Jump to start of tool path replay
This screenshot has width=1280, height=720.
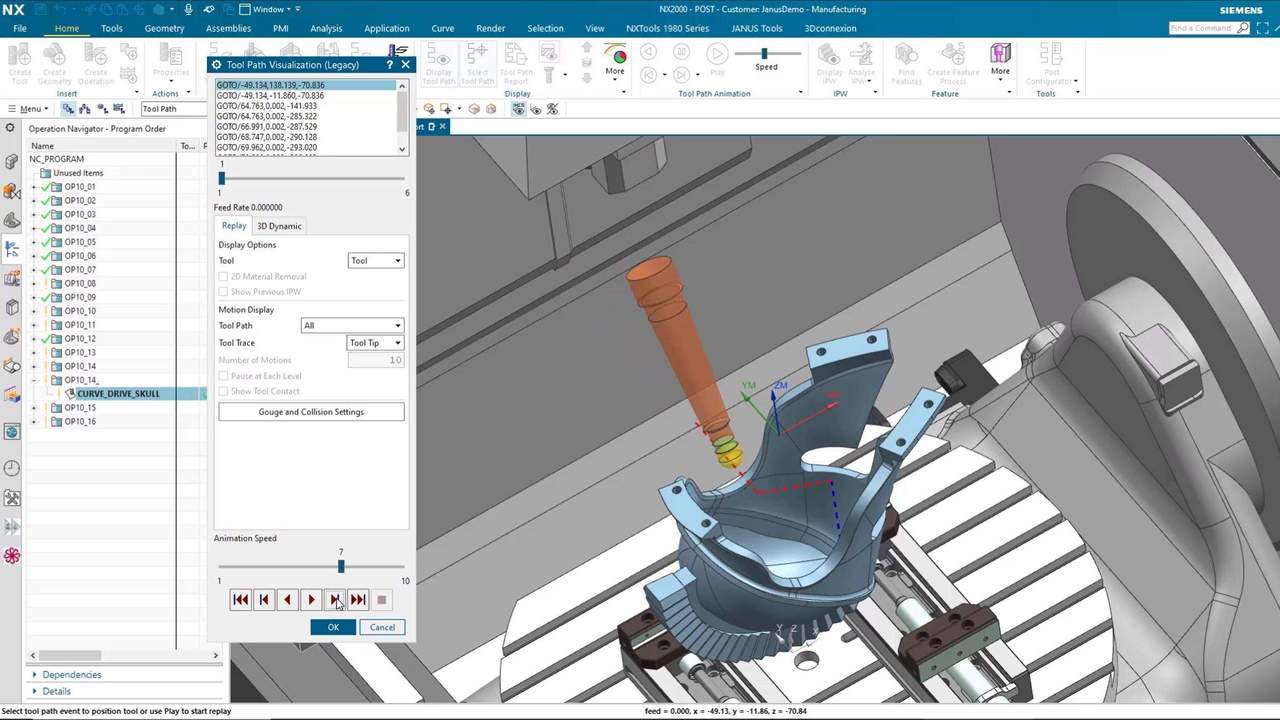[240, 599]
